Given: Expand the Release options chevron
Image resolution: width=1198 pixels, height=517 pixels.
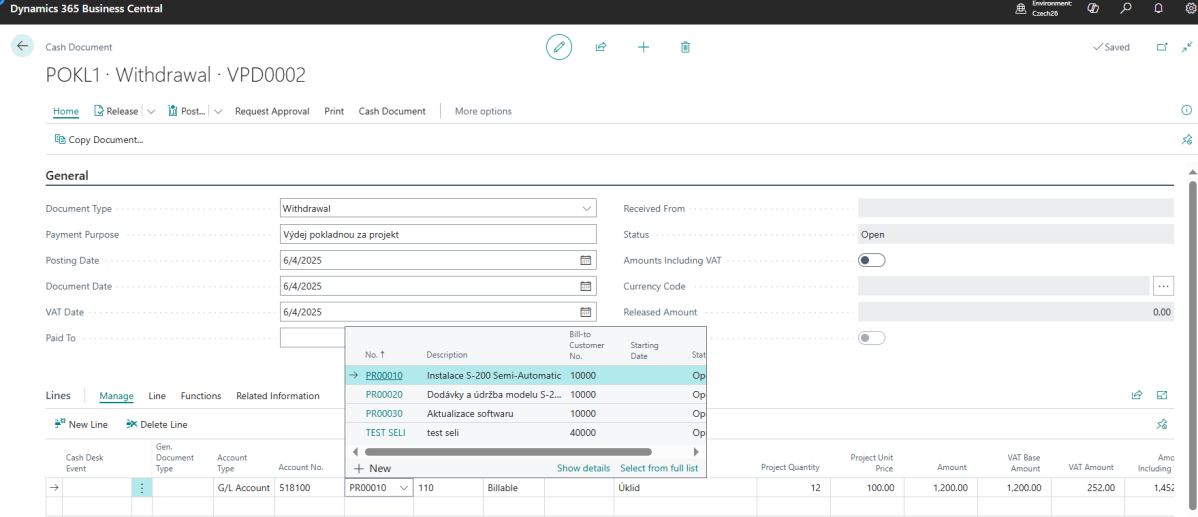Looking at the screenshot, I should pos(151,111).
